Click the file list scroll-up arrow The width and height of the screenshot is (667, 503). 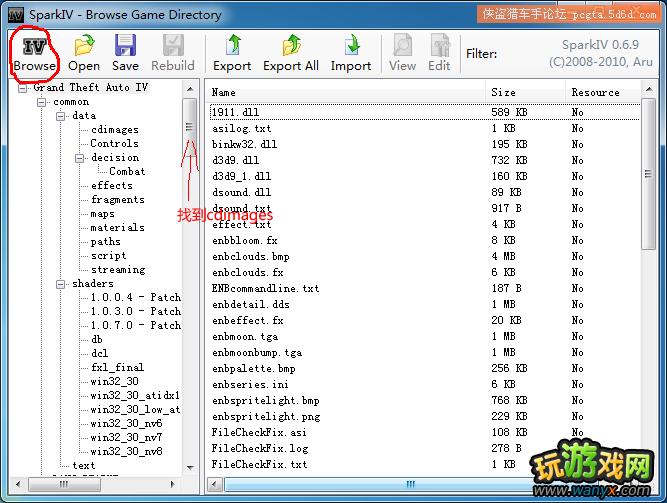pyautogui.click(x=649, y=89)
